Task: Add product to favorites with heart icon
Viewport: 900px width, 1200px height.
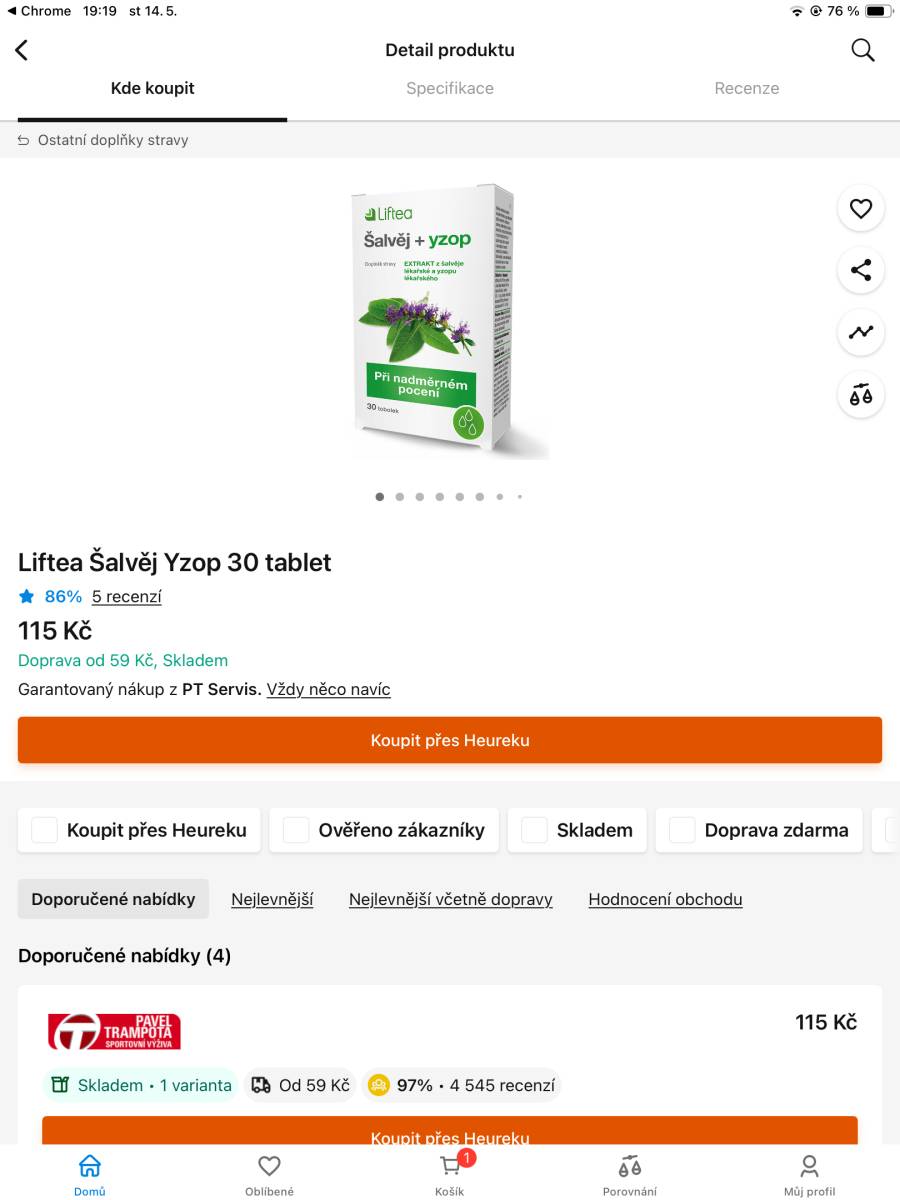Action: 861,209
